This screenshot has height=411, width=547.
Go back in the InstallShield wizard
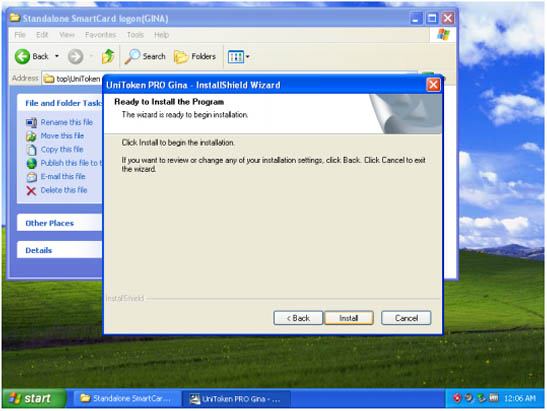(298, 318)
